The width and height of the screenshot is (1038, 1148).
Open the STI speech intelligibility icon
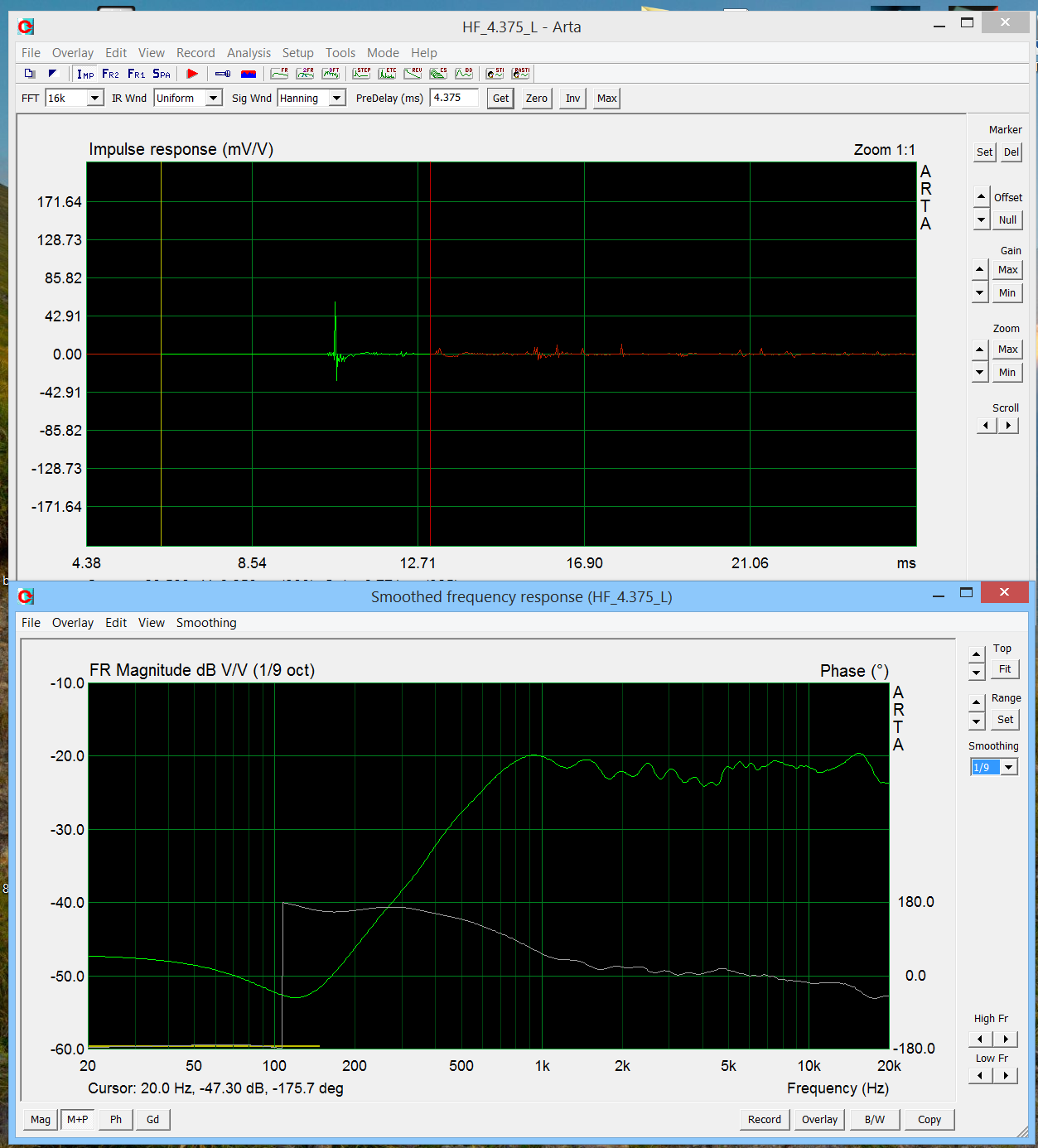pyautogui.click(x=495, y=74)
